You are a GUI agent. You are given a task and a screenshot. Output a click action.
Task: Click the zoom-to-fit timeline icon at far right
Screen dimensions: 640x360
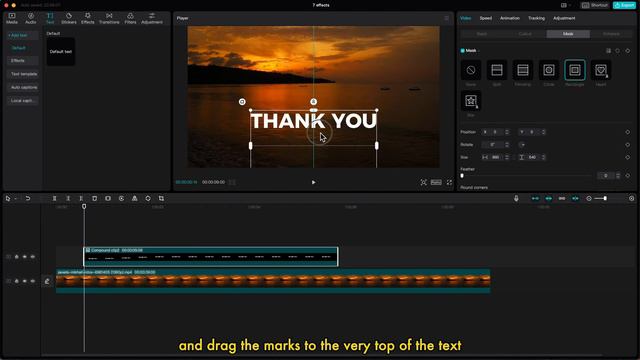click(x=631, y=198)
